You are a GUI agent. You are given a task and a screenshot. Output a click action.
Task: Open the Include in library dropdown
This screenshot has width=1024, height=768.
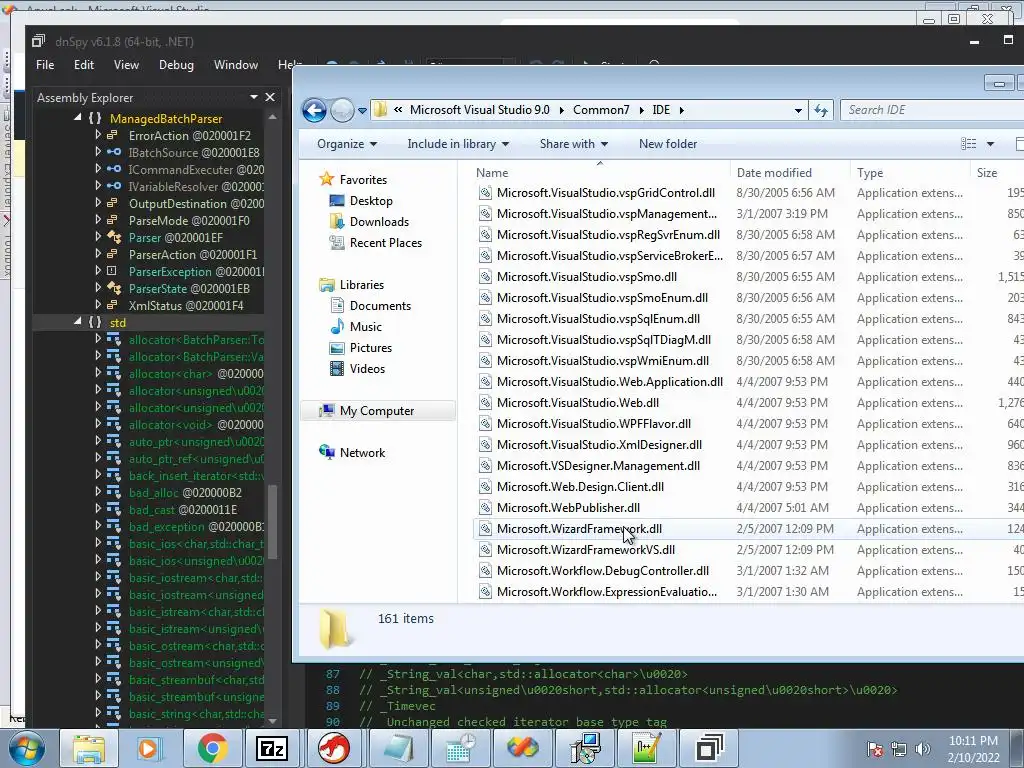[458, 144]
